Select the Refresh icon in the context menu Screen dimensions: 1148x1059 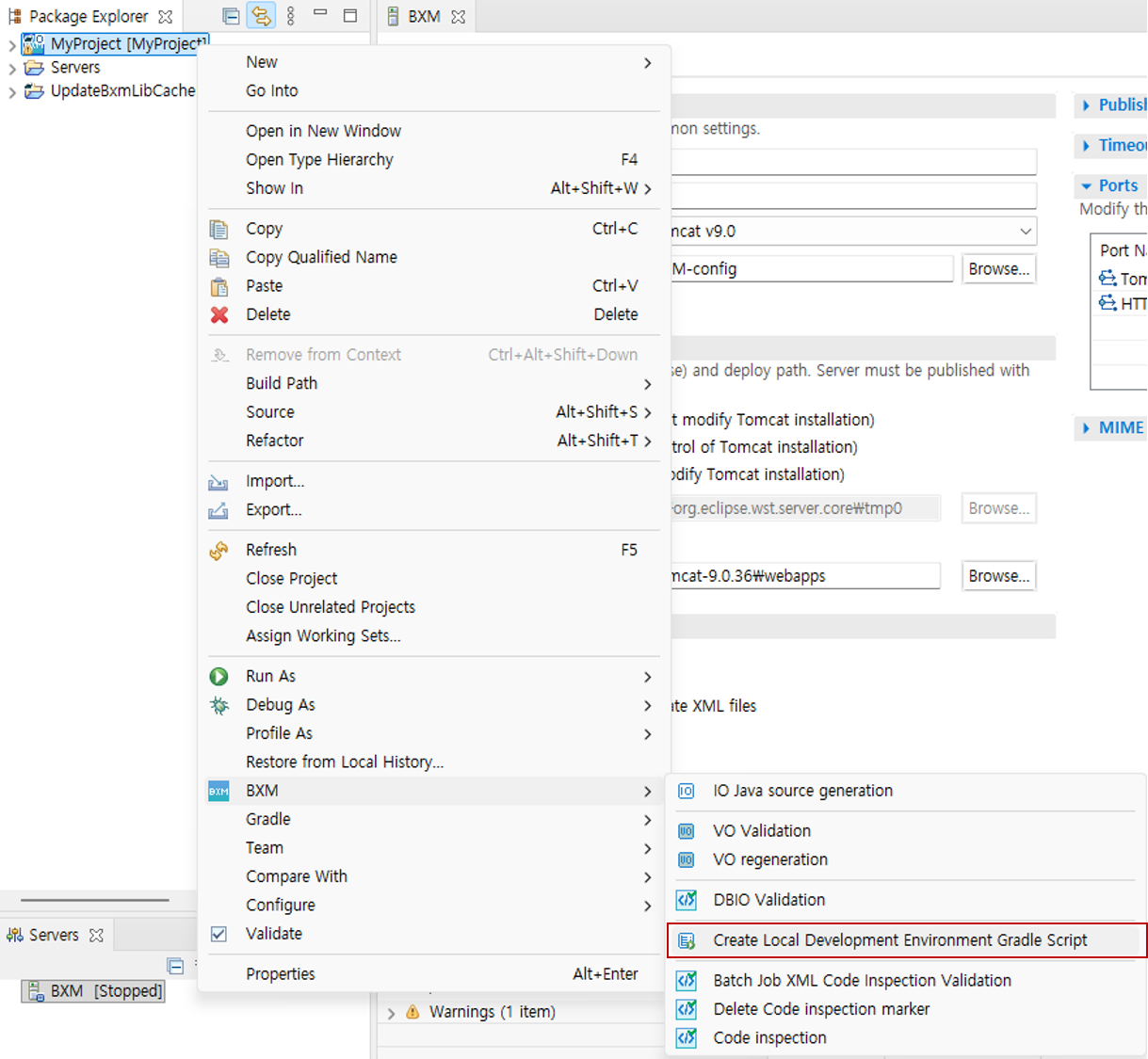pos(218,550)
